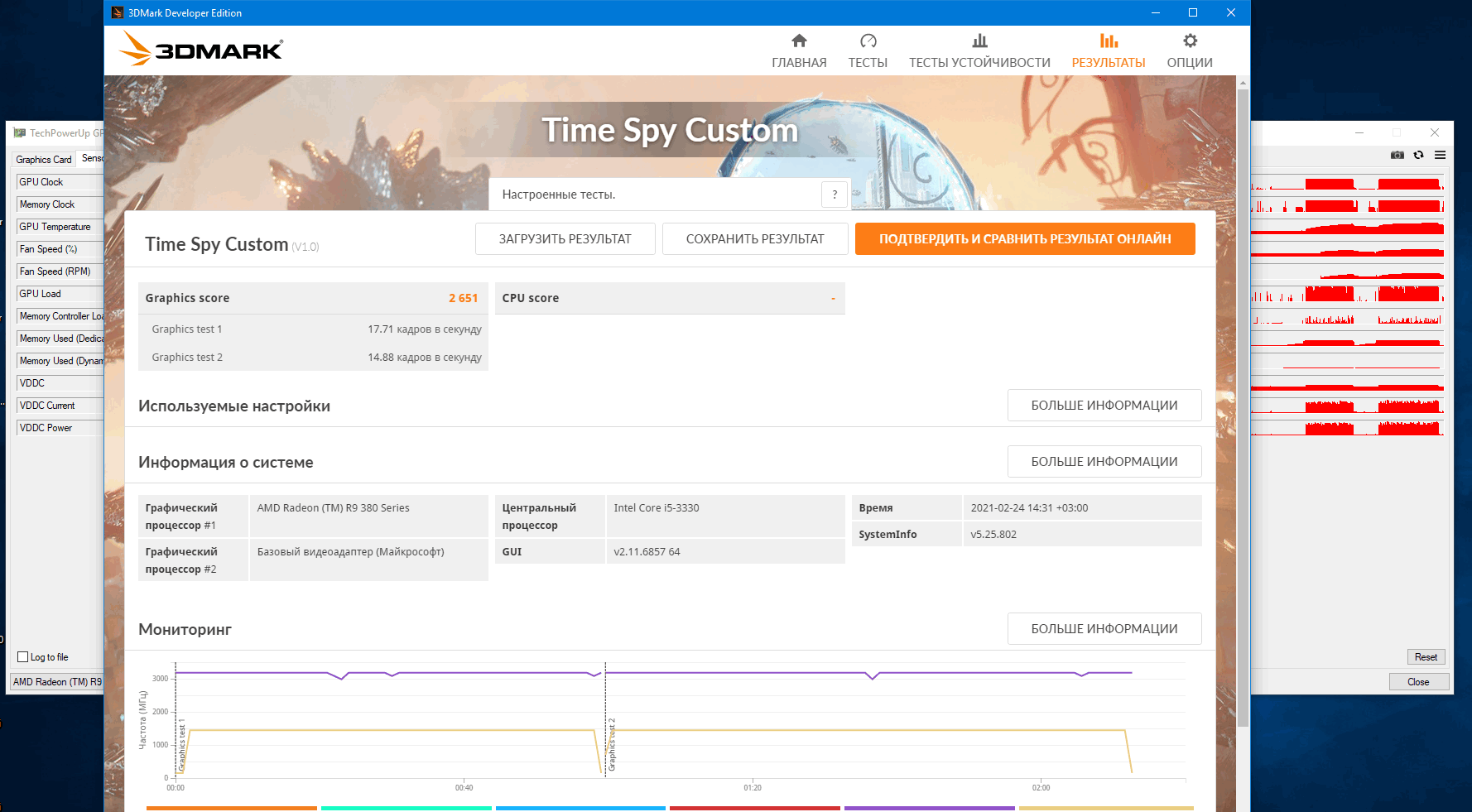Click ПОДТВЕРДИТЬ И СРАВНИТЬ РЕЗУЛЬТАТ ОНЛАЙН button
This screenshot has height=812, width=1472.
[1025, 239]
